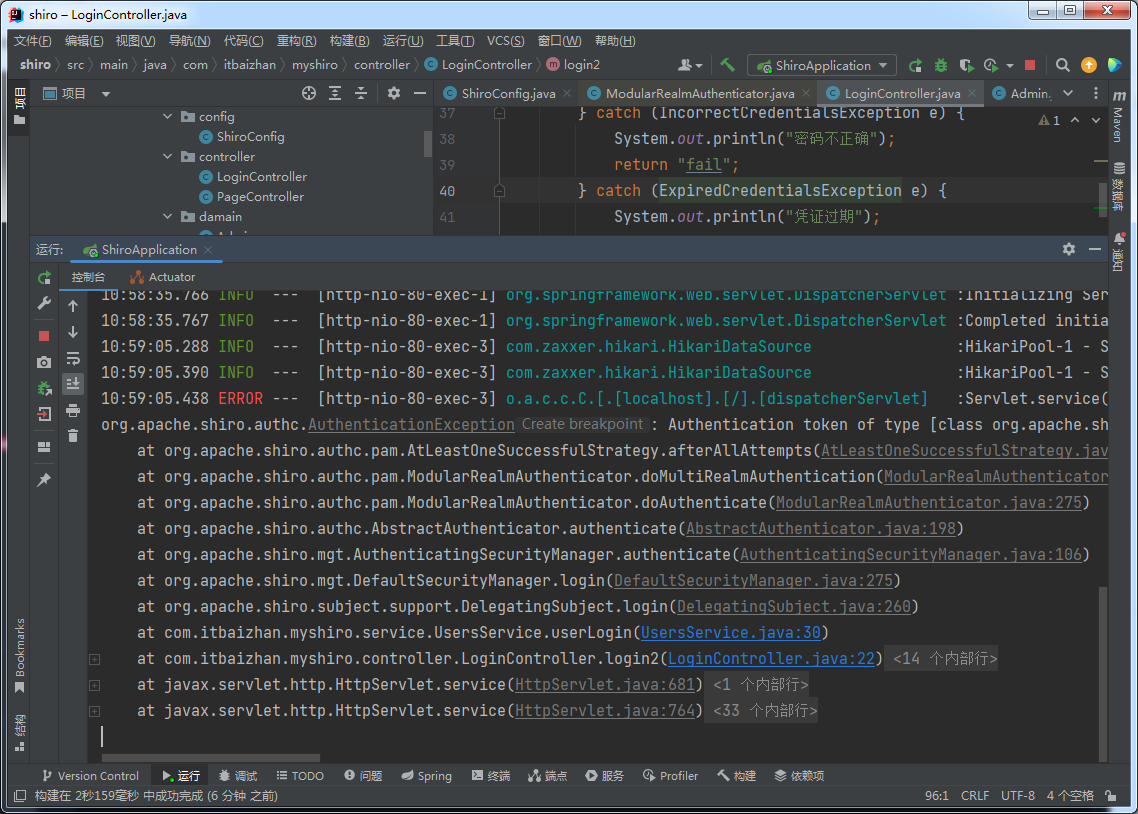Switch to the ShiroConfig.java editor tab
The width and height of the screenshot is (1138, 814).
[507, 93]
